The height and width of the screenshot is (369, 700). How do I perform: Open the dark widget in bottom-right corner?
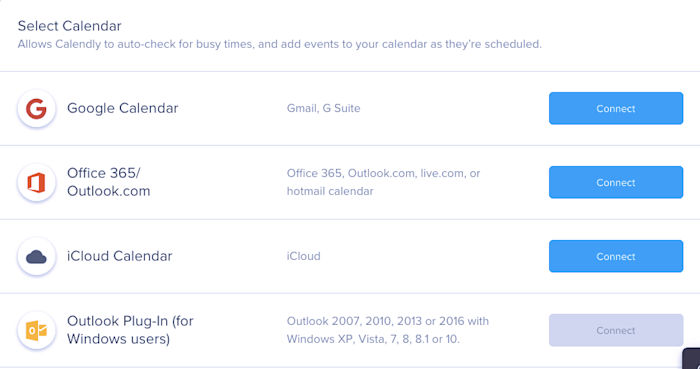click(692, 359)
